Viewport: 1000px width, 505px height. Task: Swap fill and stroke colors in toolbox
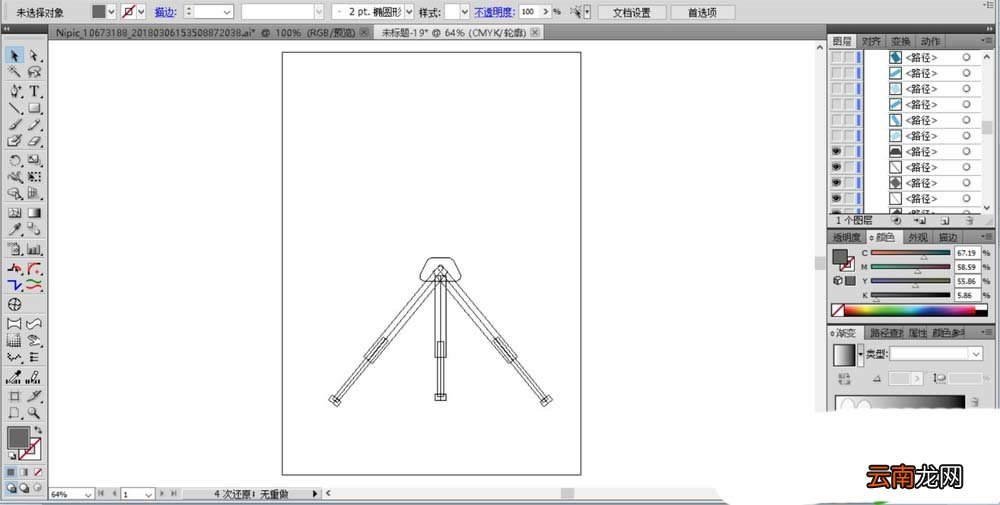38,430
